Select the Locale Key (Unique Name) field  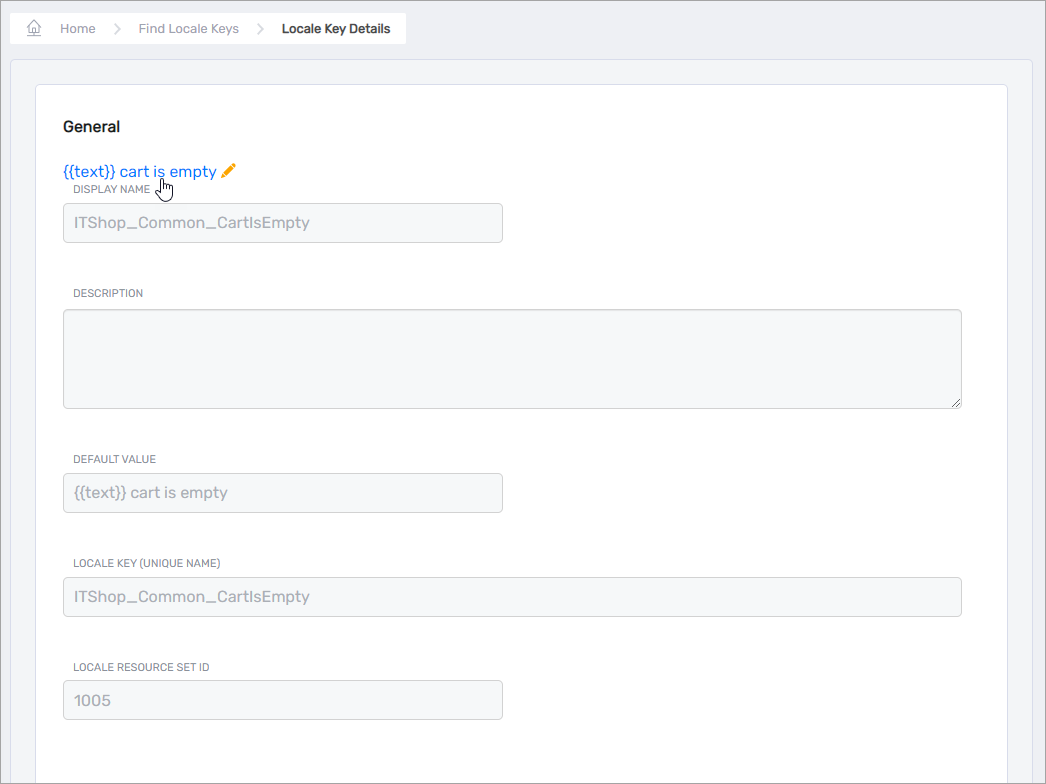pyautogui.click(x=511, y=597)
